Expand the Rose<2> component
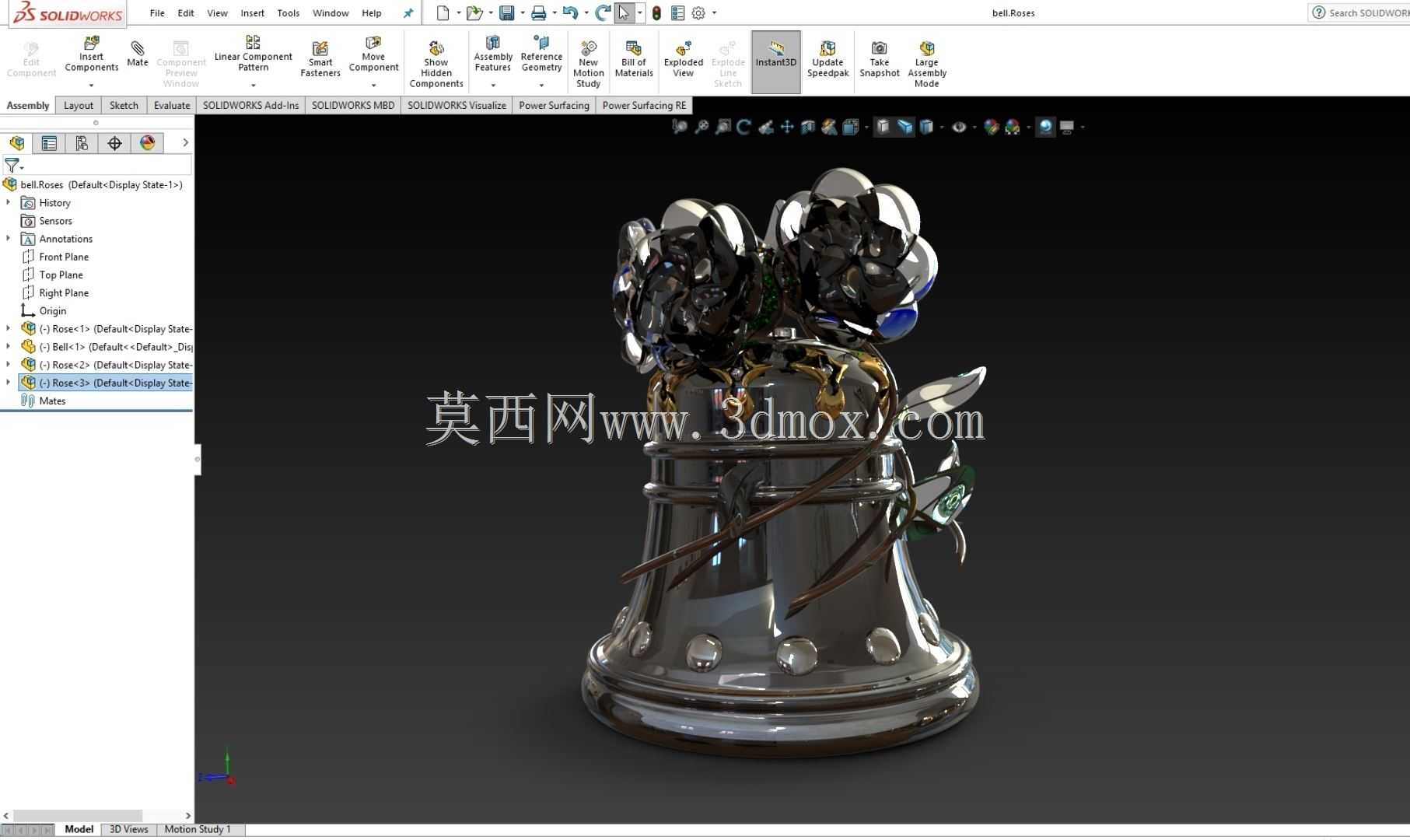Image resolution: width=1410 pixels, height=840 pixels. 9,364
